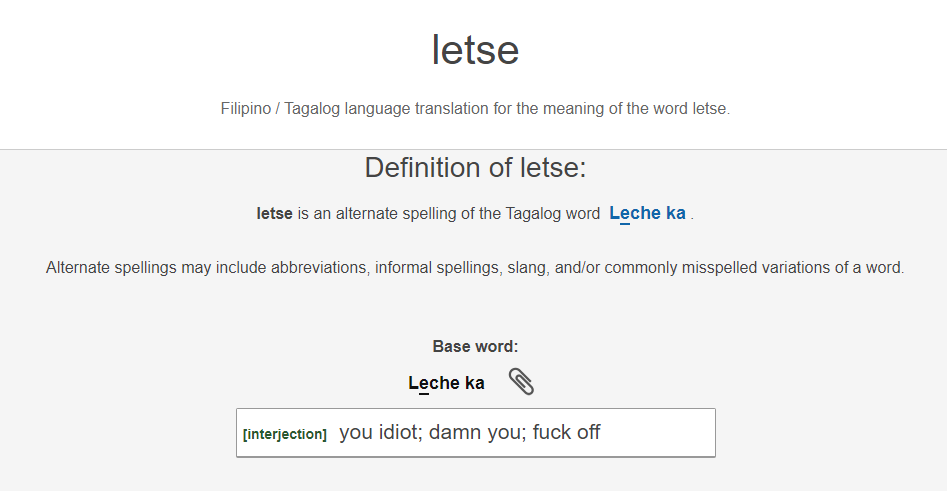The width and height of the screenshot is (947, 491).
Task: Click empty area inside the white definition box
Action: pos(658,432)
